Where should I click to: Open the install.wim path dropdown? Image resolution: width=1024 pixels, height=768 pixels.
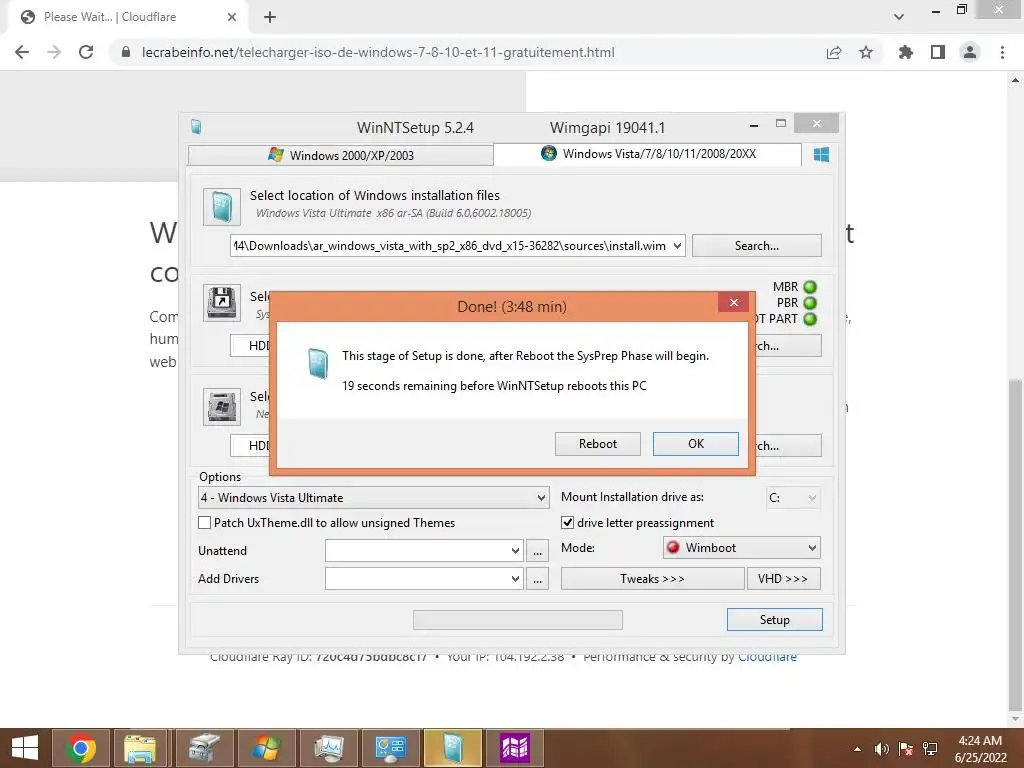(x=677, y=246)
